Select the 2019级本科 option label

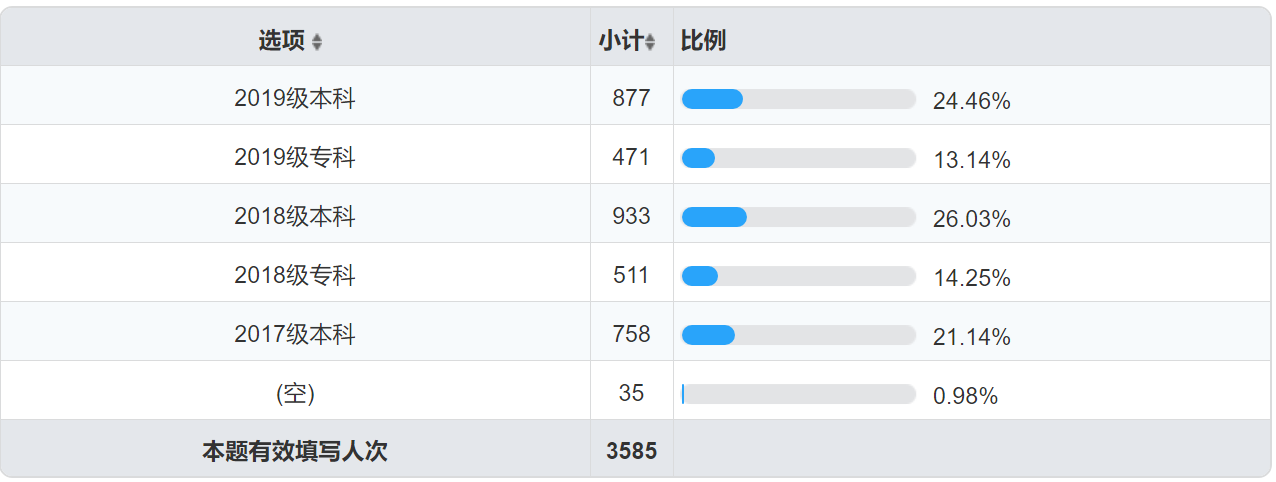[295, 99]
